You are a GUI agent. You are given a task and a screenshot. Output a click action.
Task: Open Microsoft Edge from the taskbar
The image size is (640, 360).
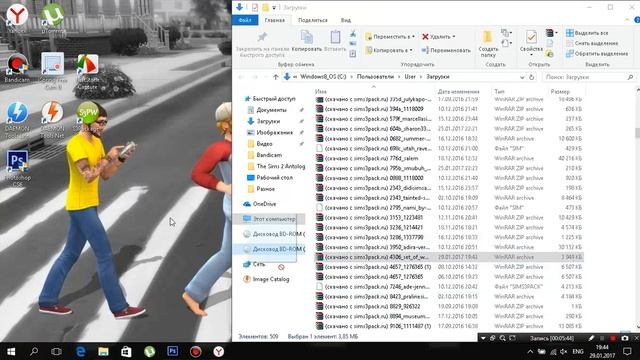click(81, 351)
